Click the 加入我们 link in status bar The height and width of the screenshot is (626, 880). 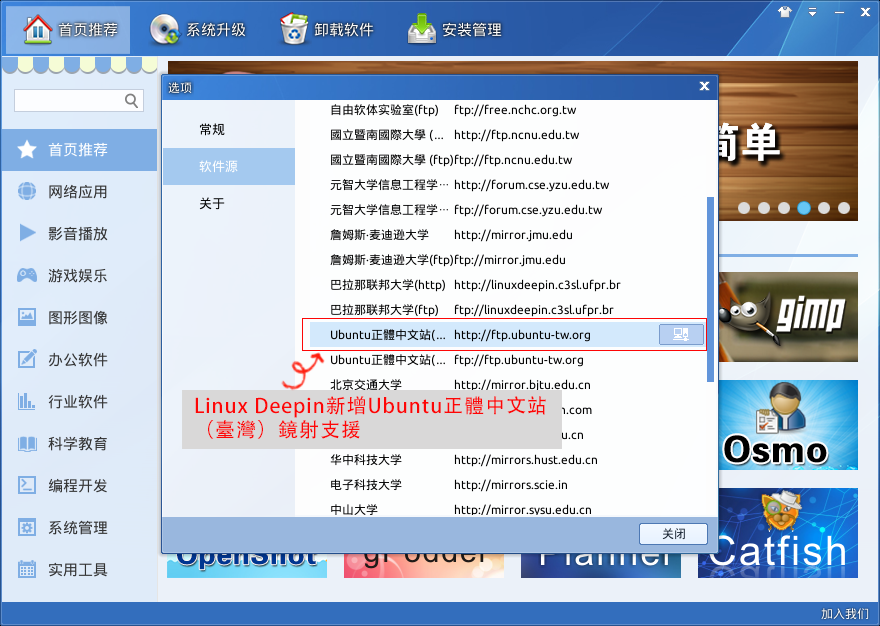(845, 614)
